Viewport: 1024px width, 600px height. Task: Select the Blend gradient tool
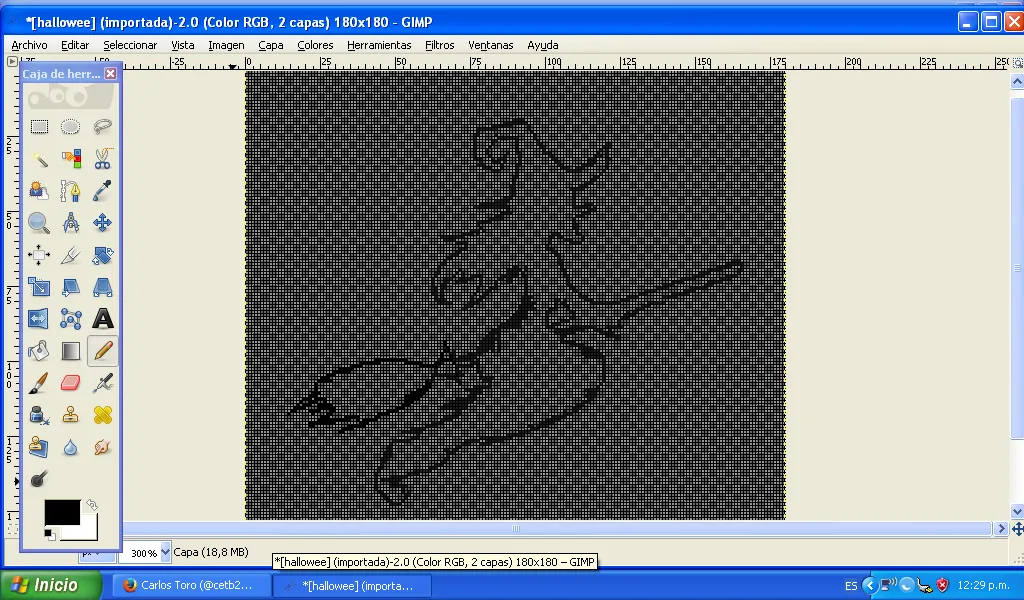pos(71,351)
